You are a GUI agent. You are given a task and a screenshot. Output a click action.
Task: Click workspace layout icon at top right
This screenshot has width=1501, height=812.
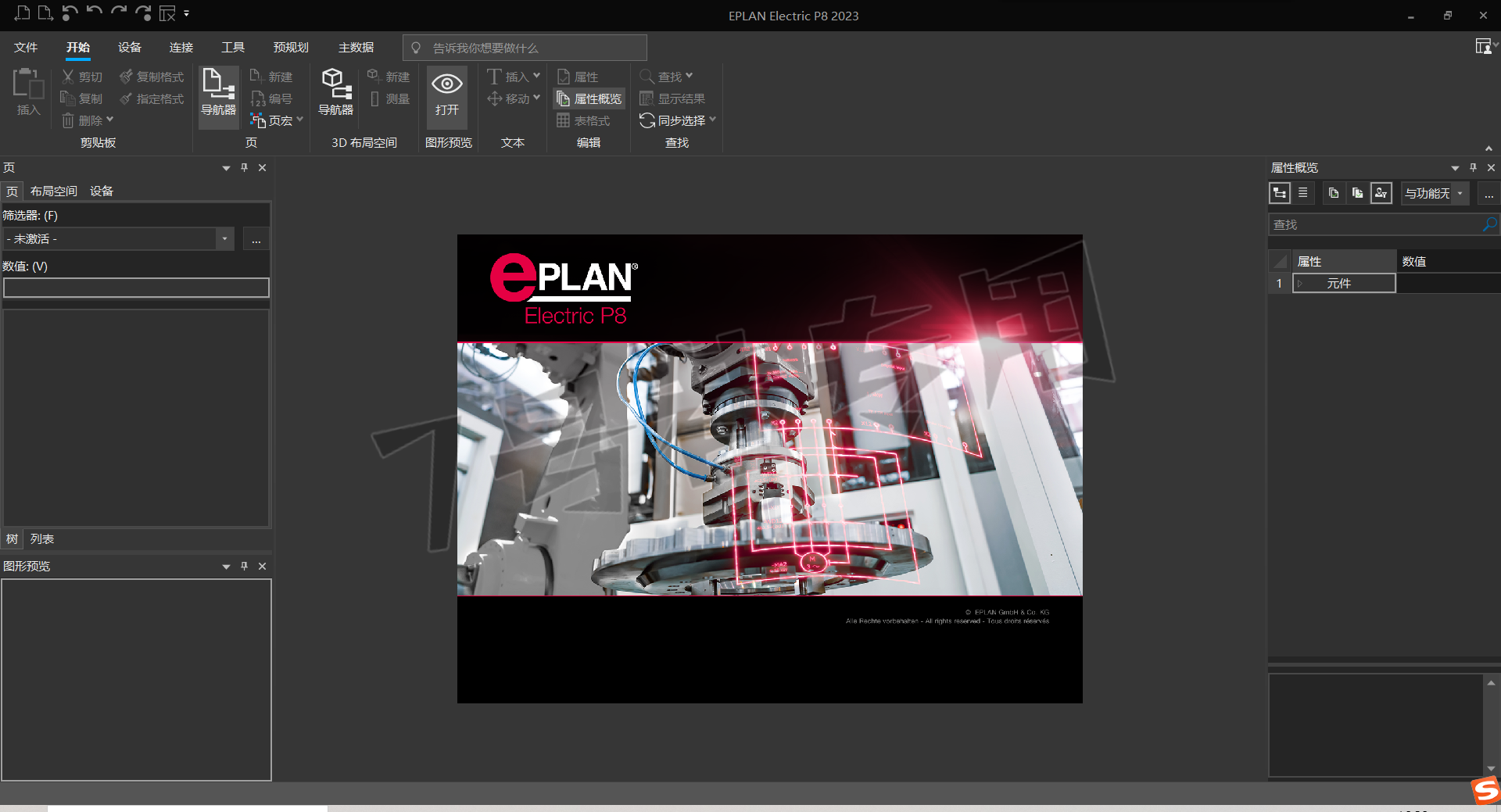click(x=1483, y=47)
